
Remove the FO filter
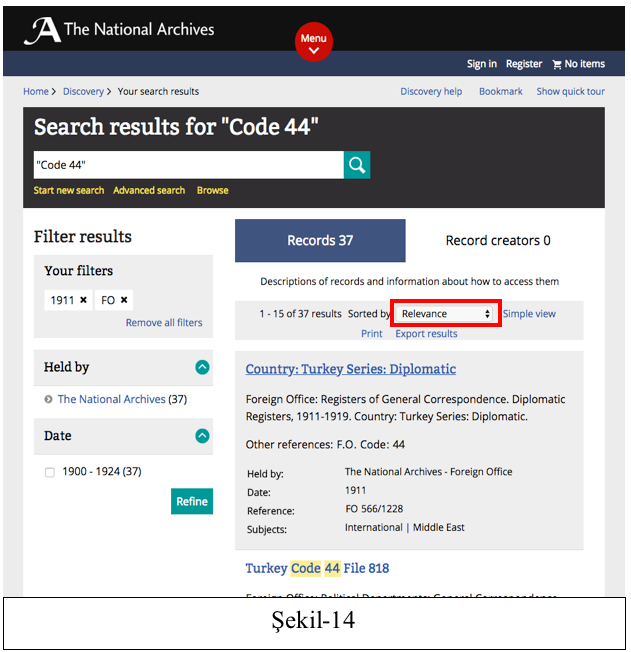coord(124,300)
